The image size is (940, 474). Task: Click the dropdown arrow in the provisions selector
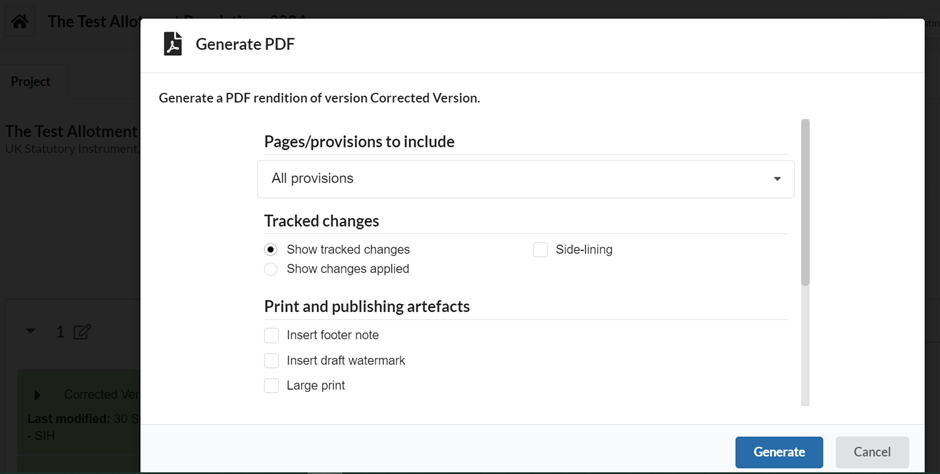(777, 179)
